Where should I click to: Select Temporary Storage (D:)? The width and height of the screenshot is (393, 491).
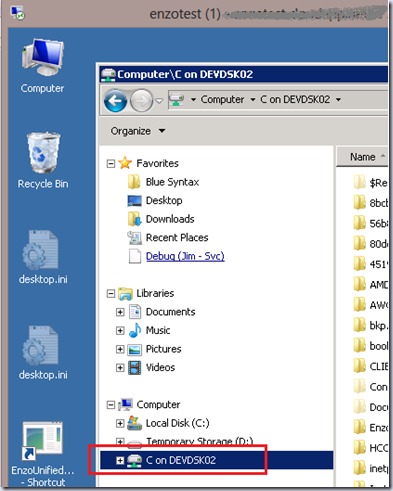coord(199,441)
